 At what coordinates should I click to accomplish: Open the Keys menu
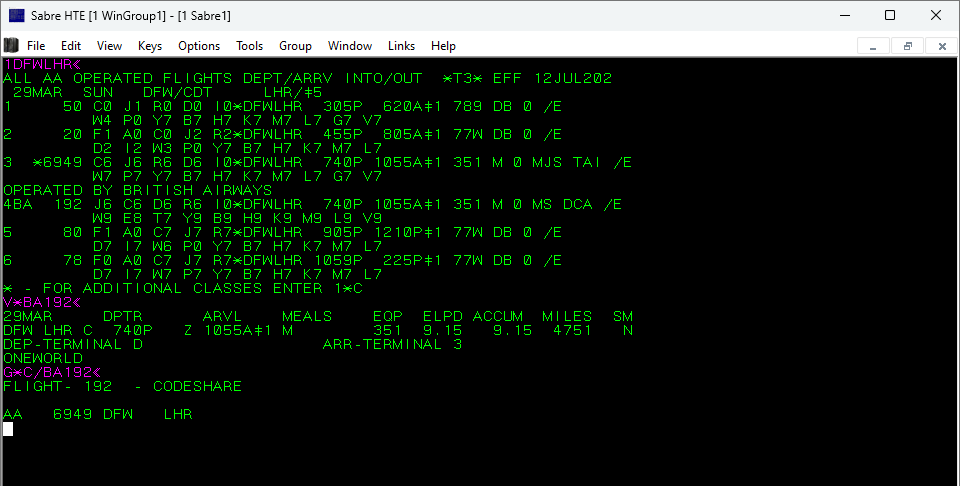click(x=150, y=46)
